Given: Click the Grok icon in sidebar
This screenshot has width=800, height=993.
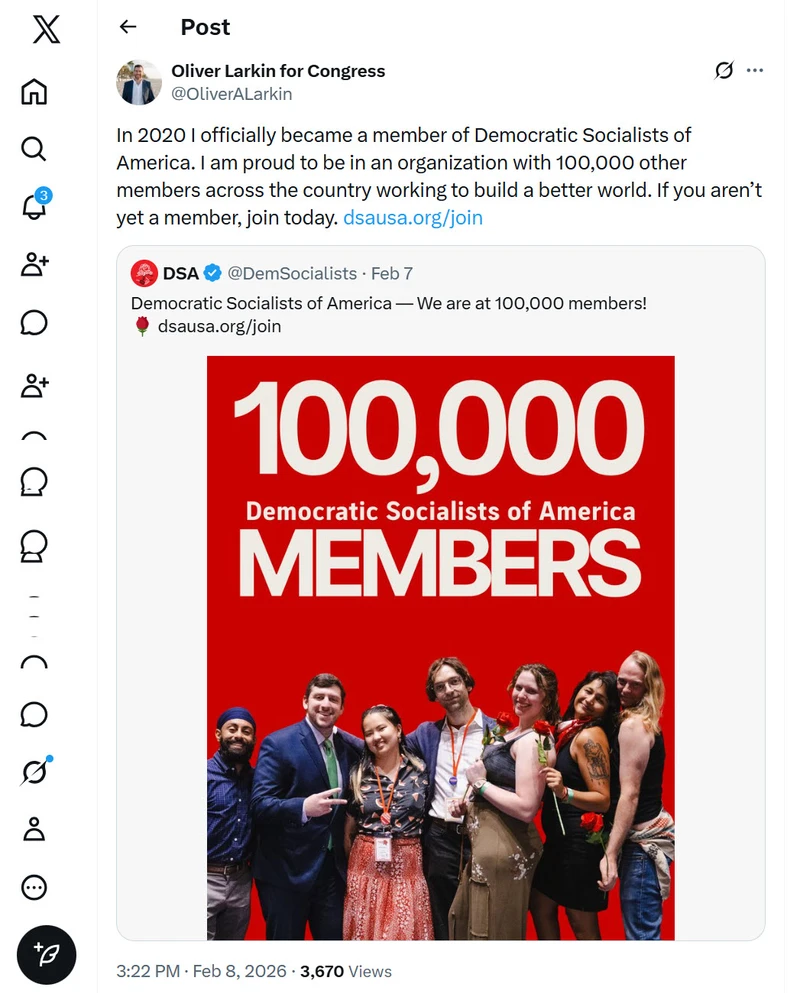Looking at the screenshot, I should (35, 771).
